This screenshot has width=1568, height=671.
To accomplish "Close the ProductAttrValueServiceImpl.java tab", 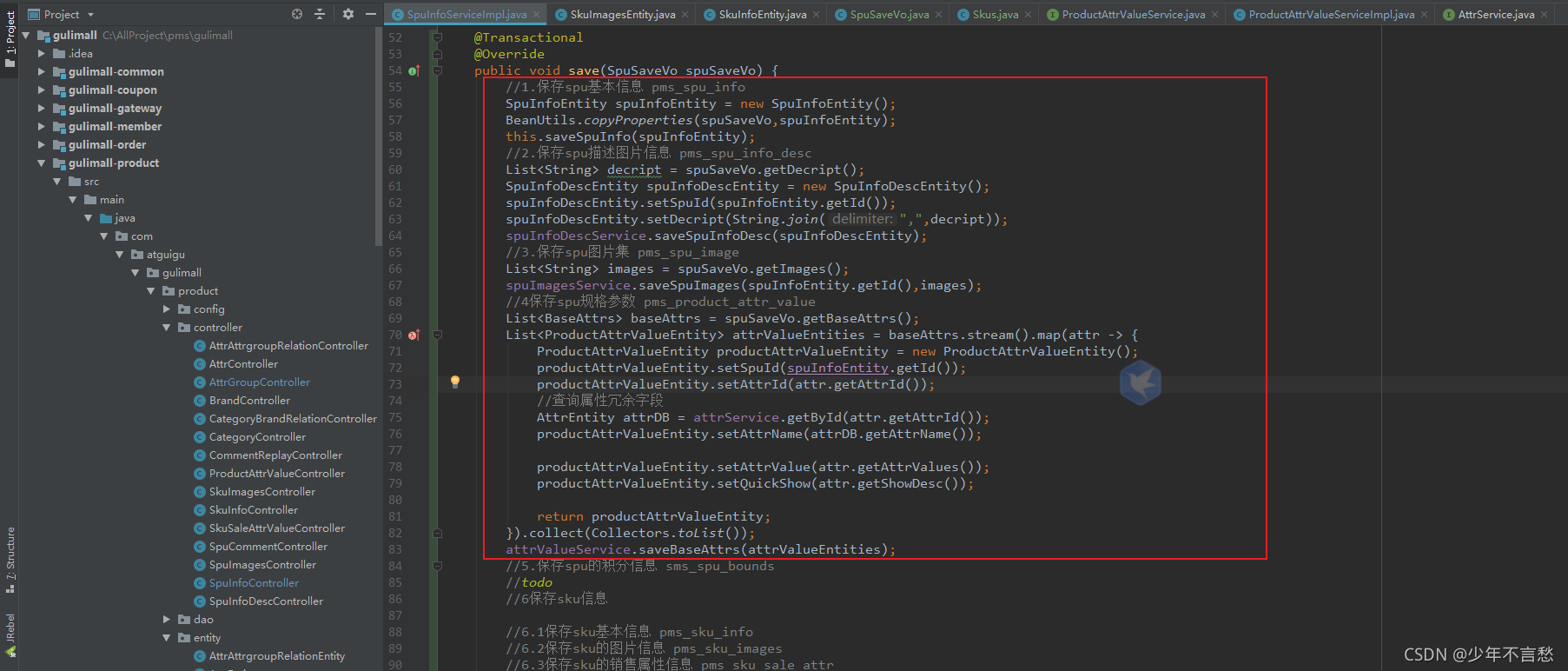I will (1424, 14).
